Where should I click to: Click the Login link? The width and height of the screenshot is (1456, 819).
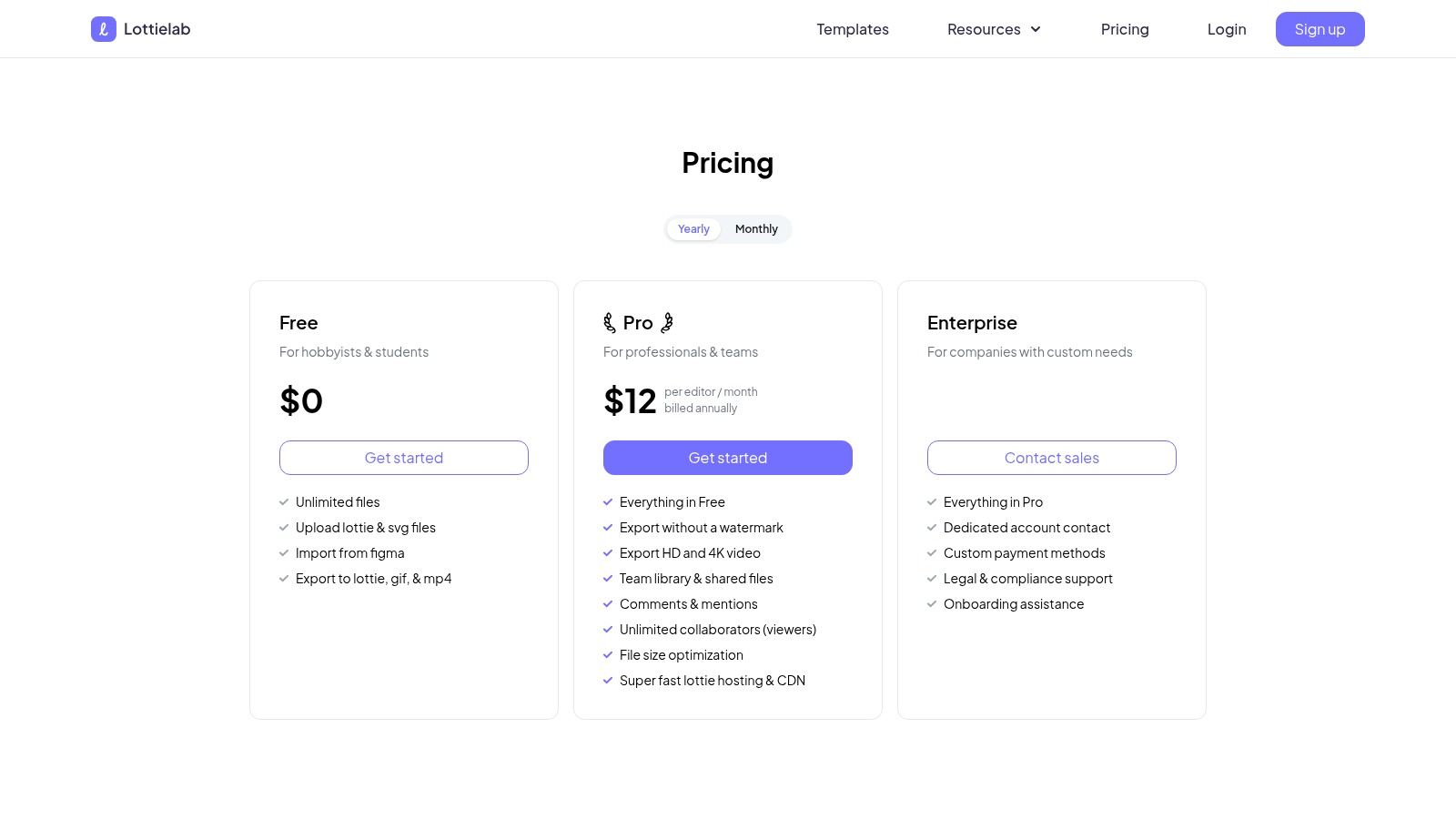click(1227, 29)
